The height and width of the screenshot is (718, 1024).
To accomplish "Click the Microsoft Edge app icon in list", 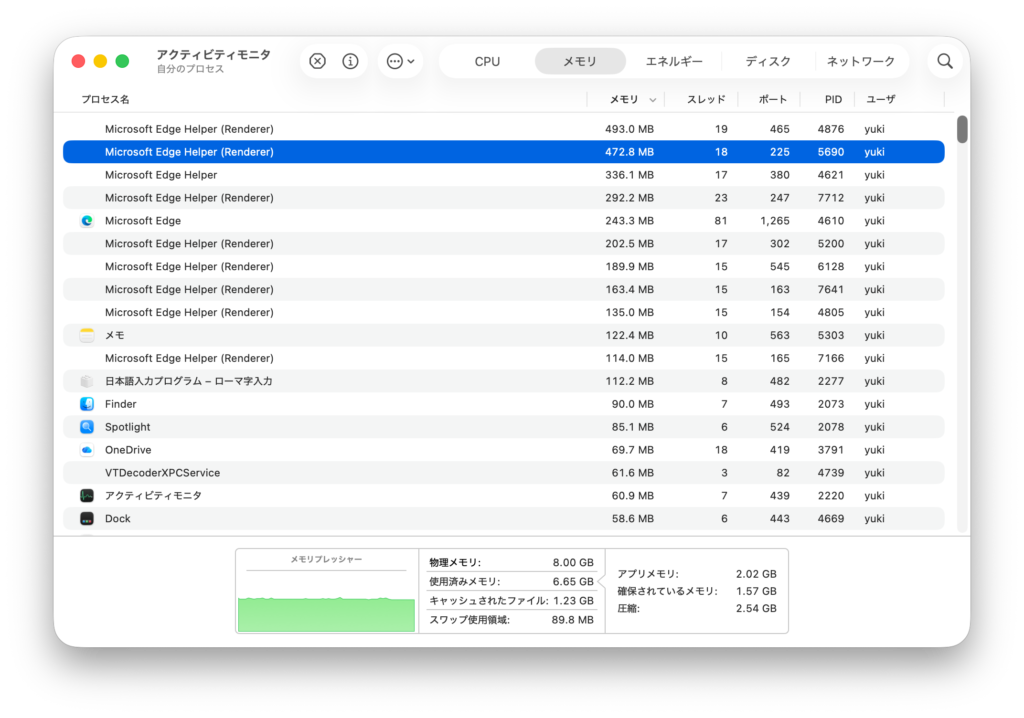I will (x=87, y=221).
